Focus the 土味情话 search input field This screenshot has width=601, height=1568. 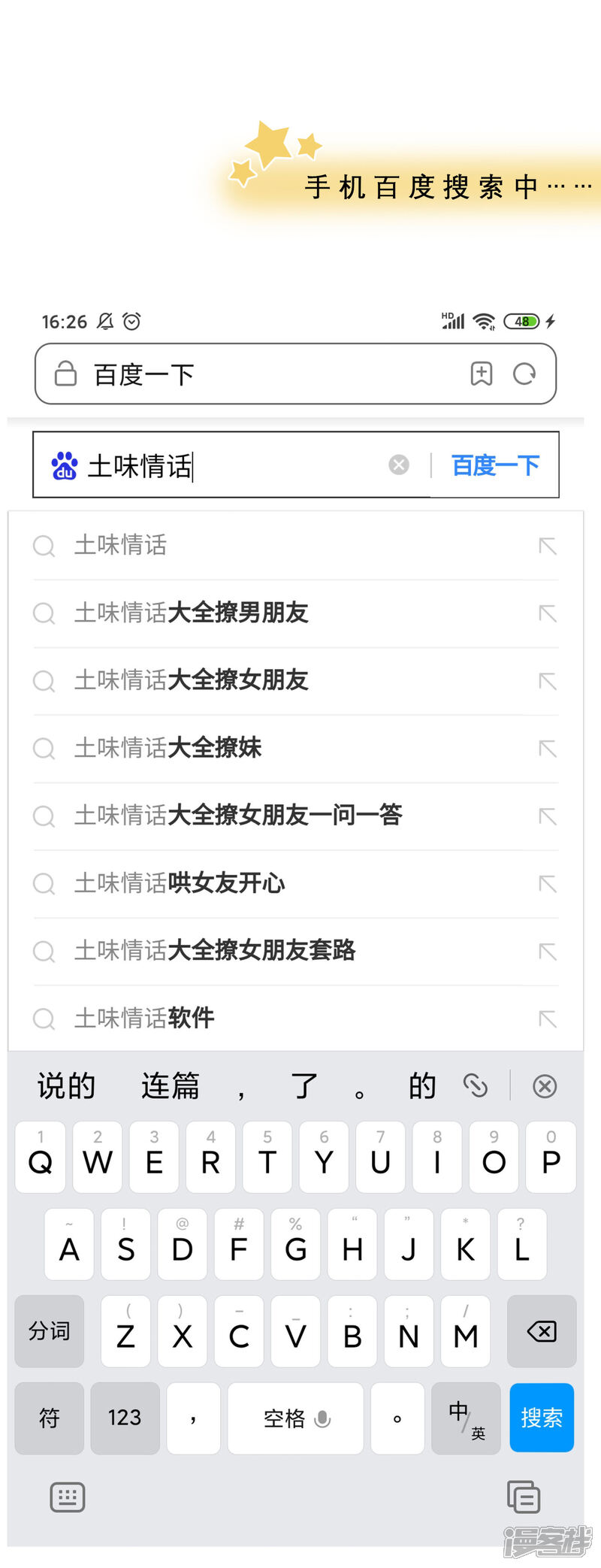point(233,466)
